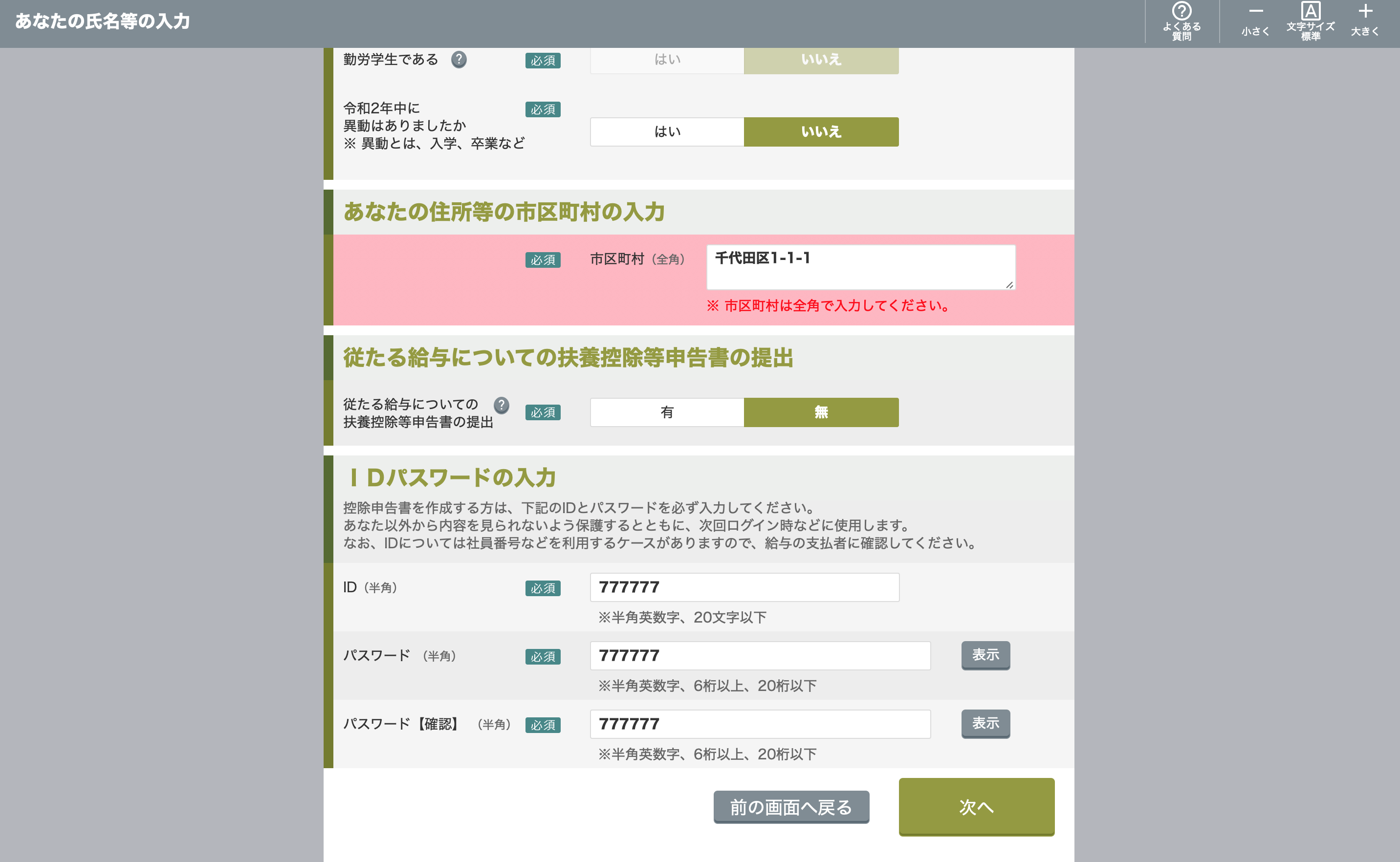Choose はい for 令和2年中に異動
1400x862 pixels.
667,132
